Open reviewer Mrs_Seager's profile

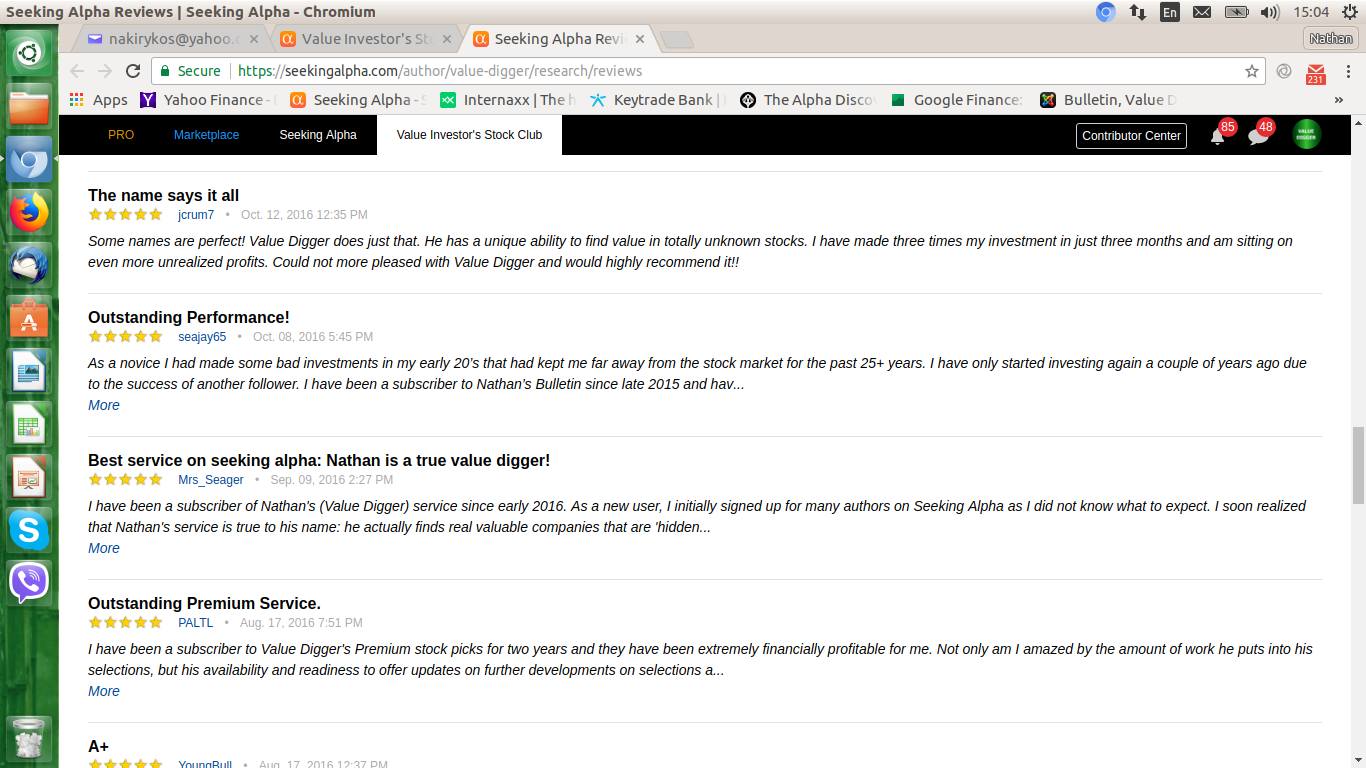[211, 480]
